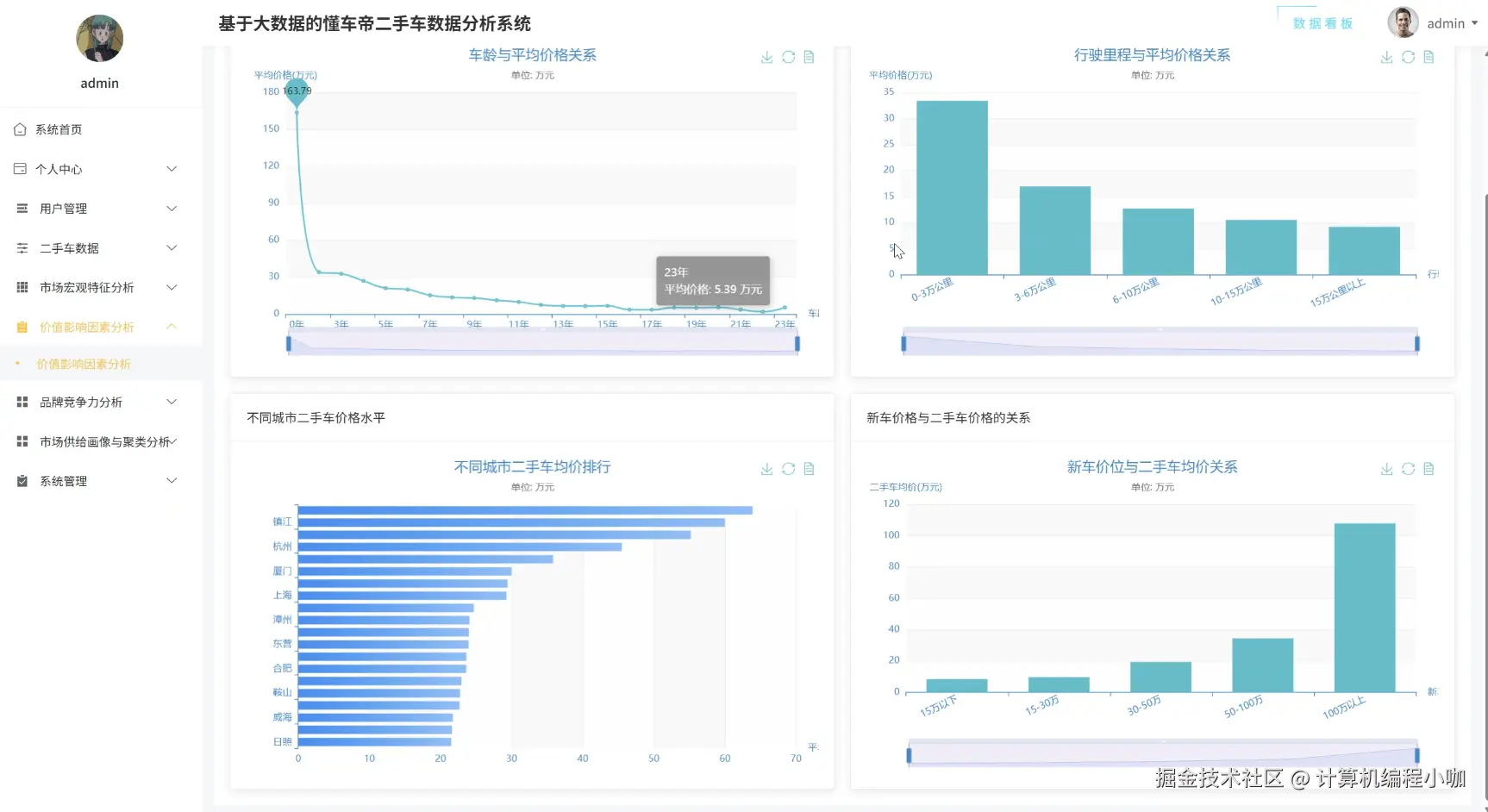Click left handle of new-car chart zoom slider
Screen dimensions: 1488x812
(909, 756)
